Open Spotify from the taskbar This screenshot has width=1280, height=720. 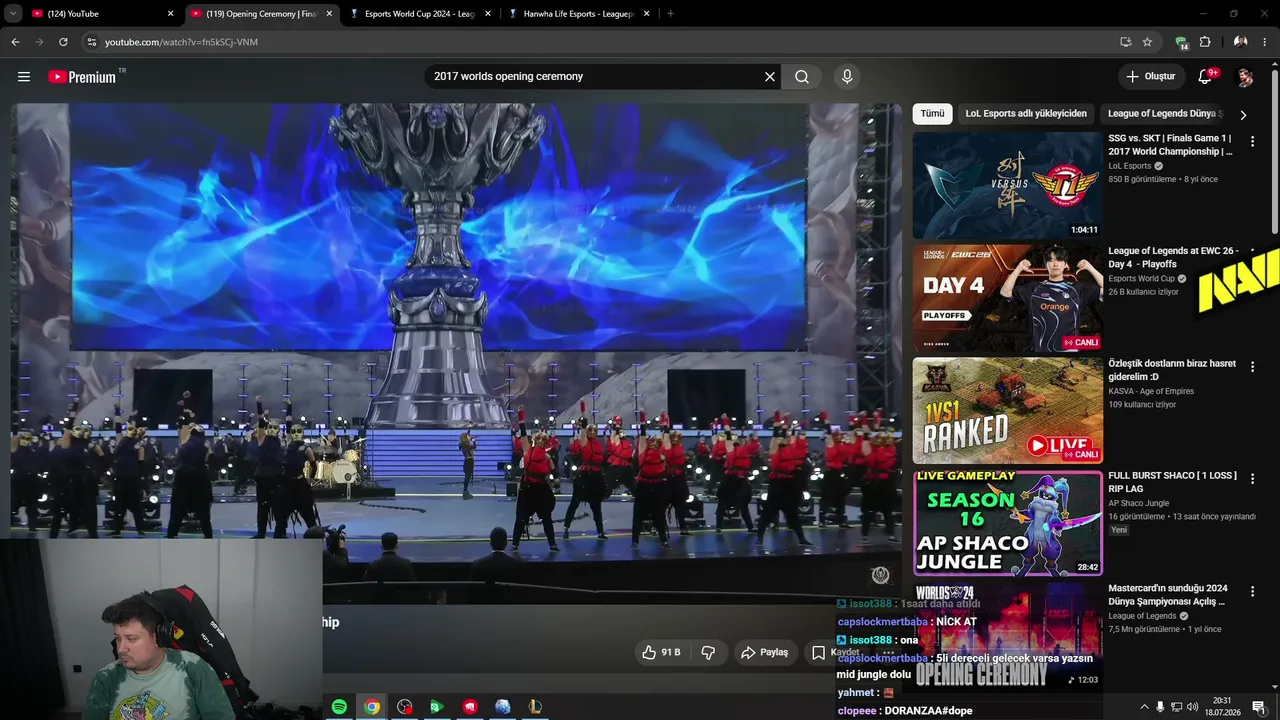tap(339, 707)
